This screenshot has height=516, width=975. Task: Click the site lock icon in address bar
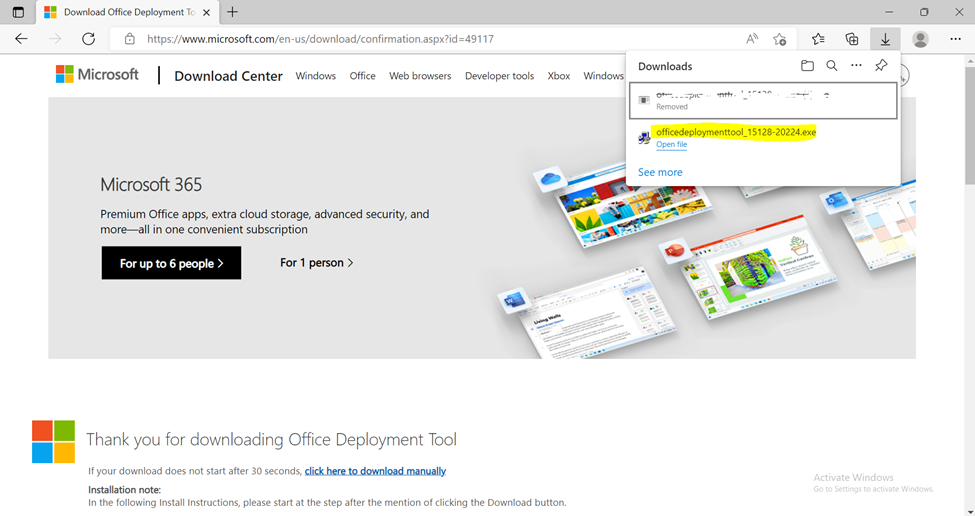click(x=129, y=39)
